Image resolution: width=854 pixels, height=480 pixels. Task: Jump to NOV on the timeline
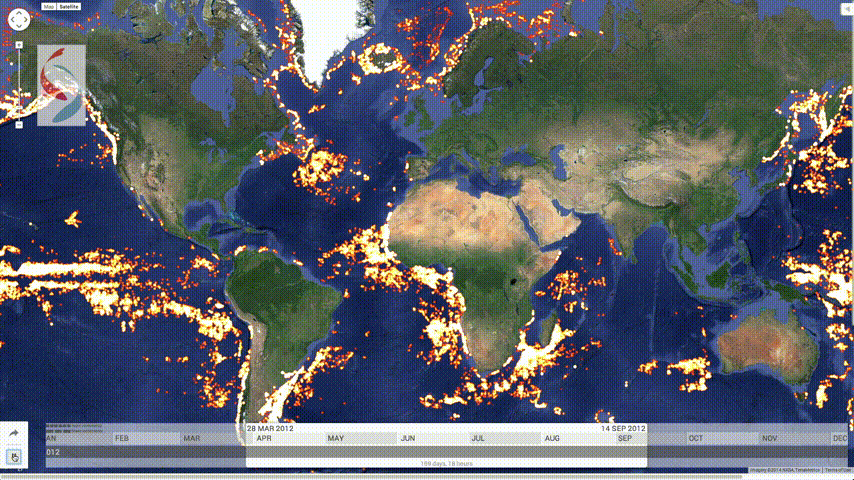(x=769, y=438)
